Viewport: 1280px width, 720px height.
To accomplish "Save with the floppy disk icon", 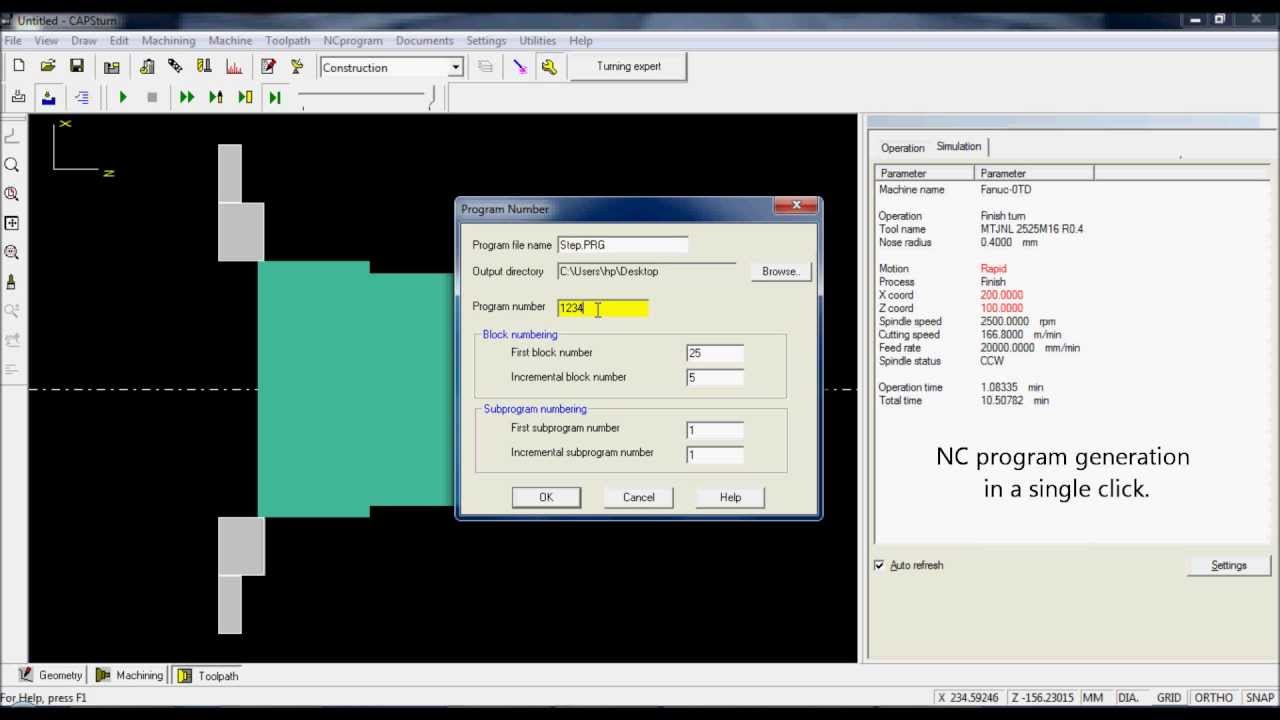I will click(x=76, y=66).
